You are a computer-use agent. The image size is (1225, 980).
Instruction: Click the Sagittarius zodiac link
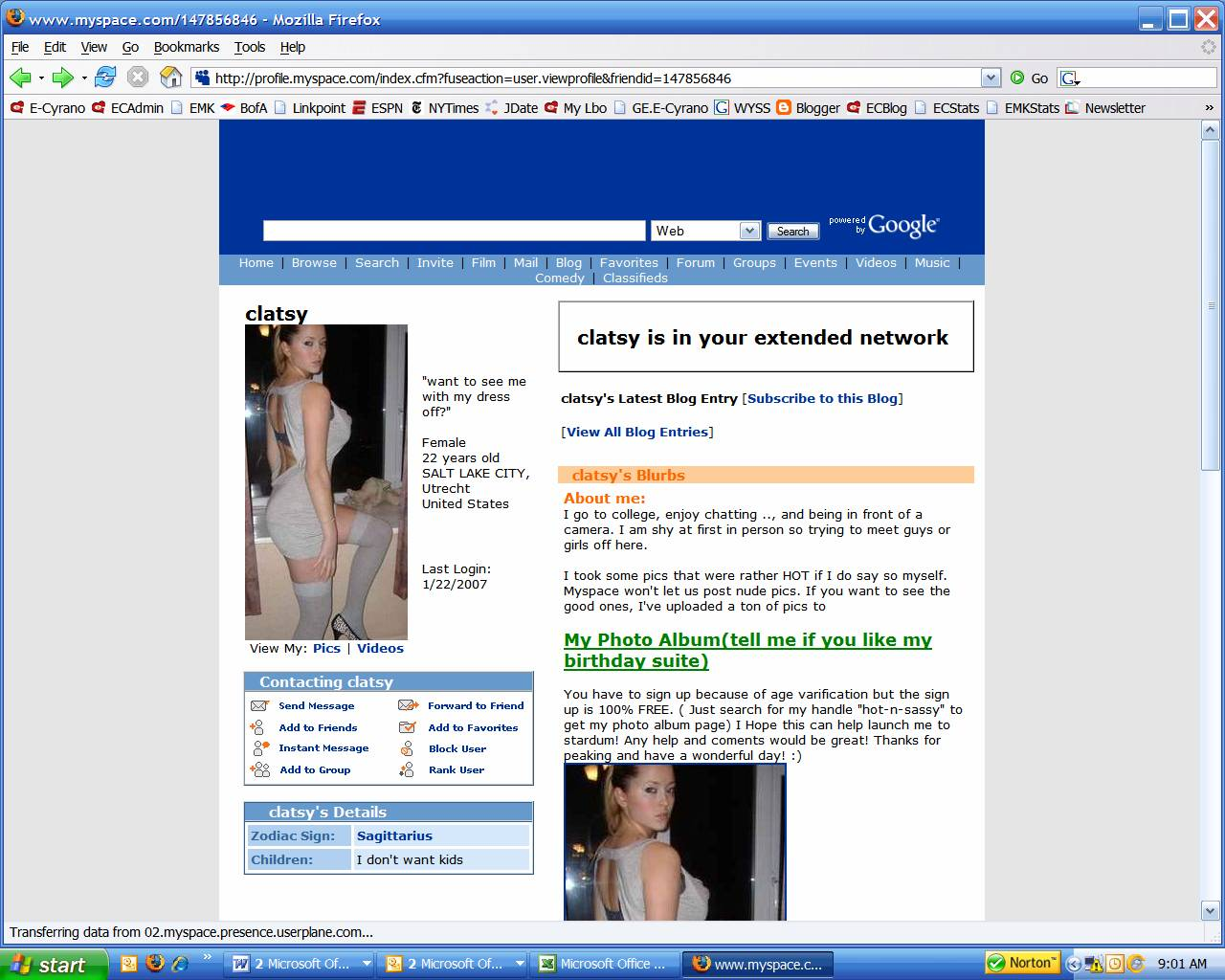[394, 835]
